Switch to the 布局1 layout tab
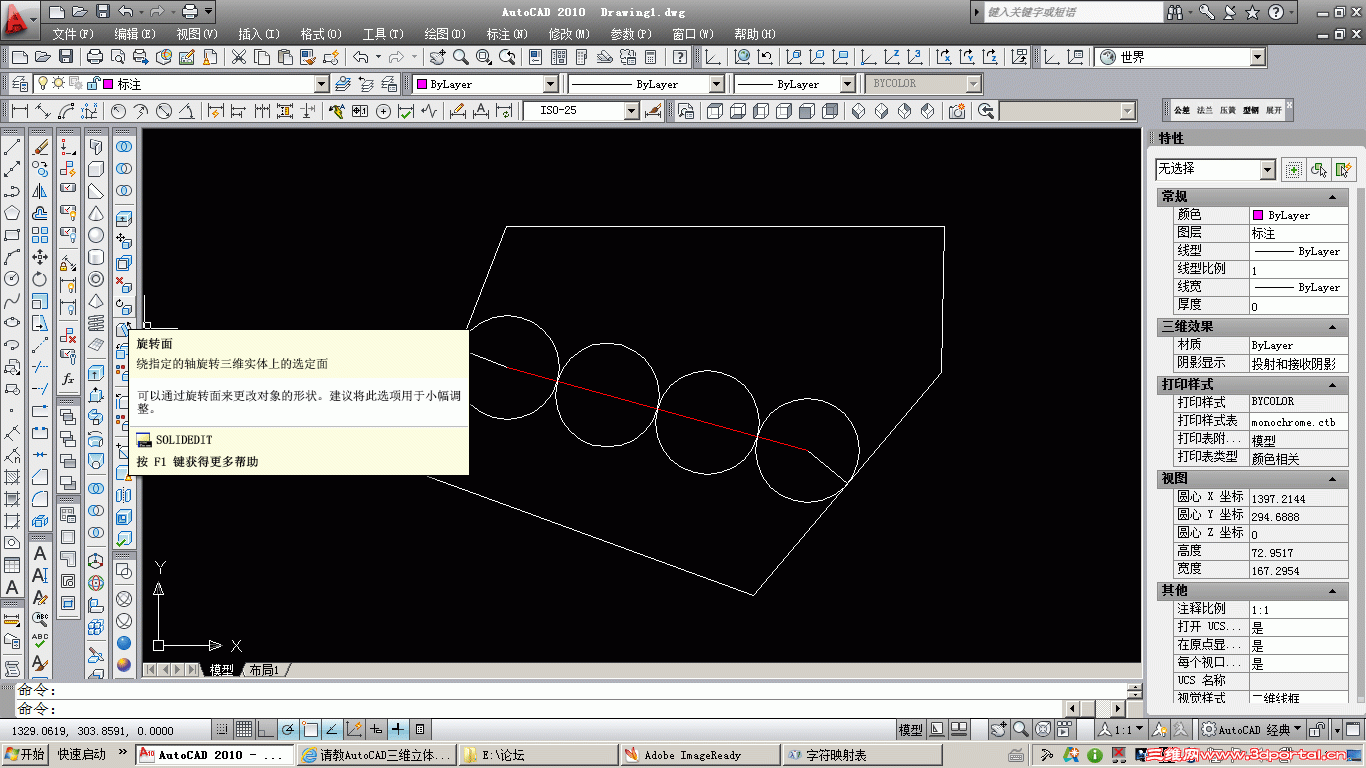Viewport: 1366px width, 768px height. click(x=264, y=670)
